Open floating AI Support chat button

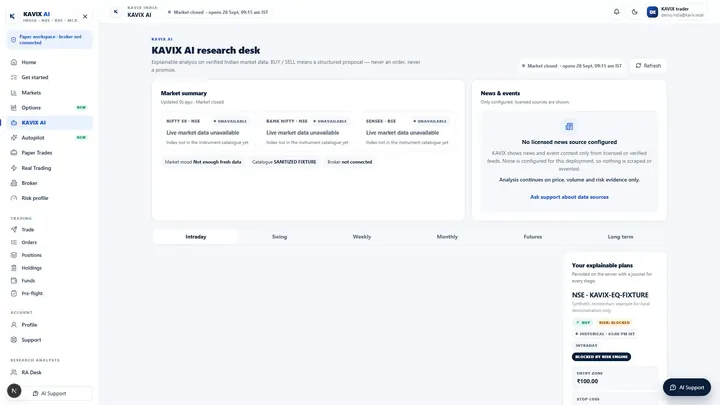[686, 388]
